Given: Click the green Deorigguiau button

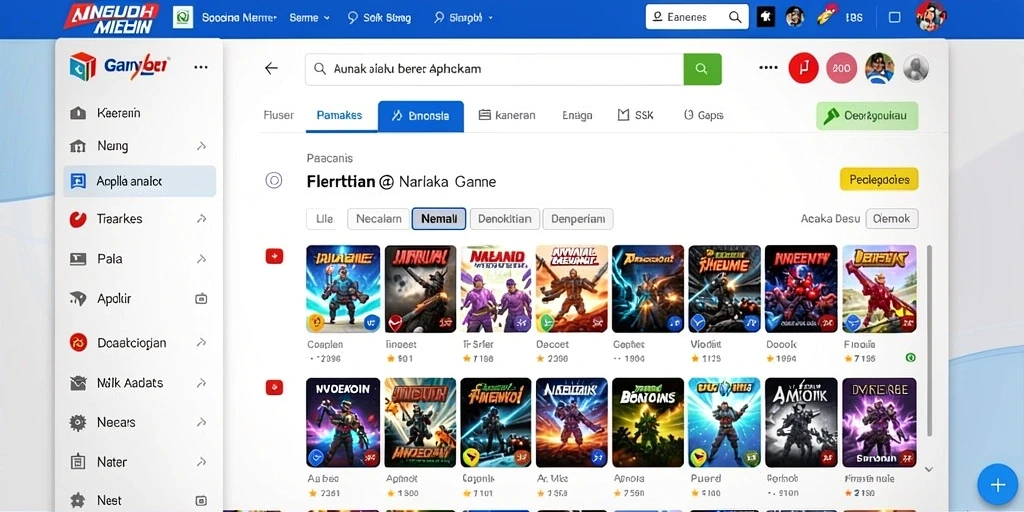Looking at the screenshot, I should [x=867, y=116].
